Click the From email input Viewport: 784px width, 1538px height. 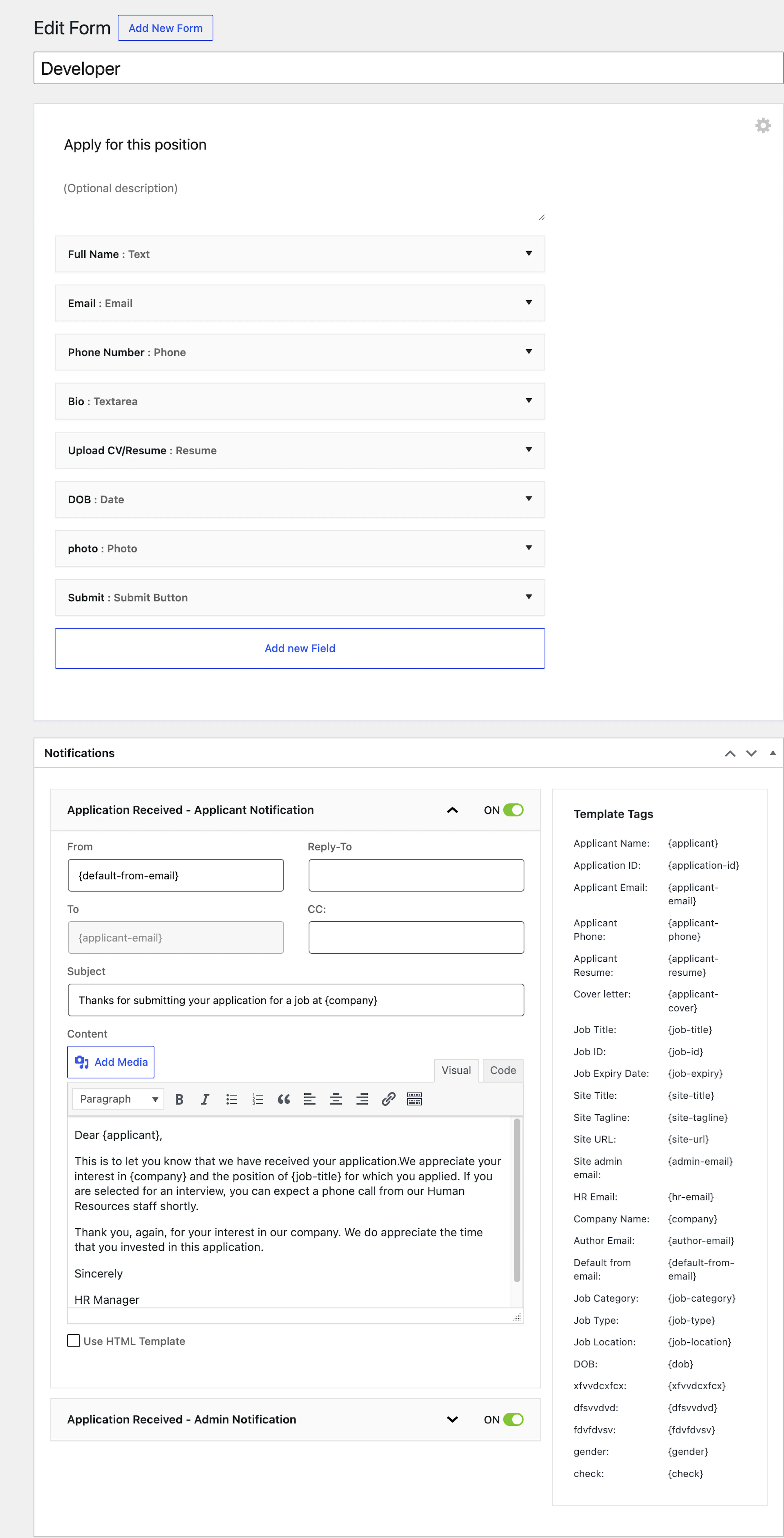point(176,875)
